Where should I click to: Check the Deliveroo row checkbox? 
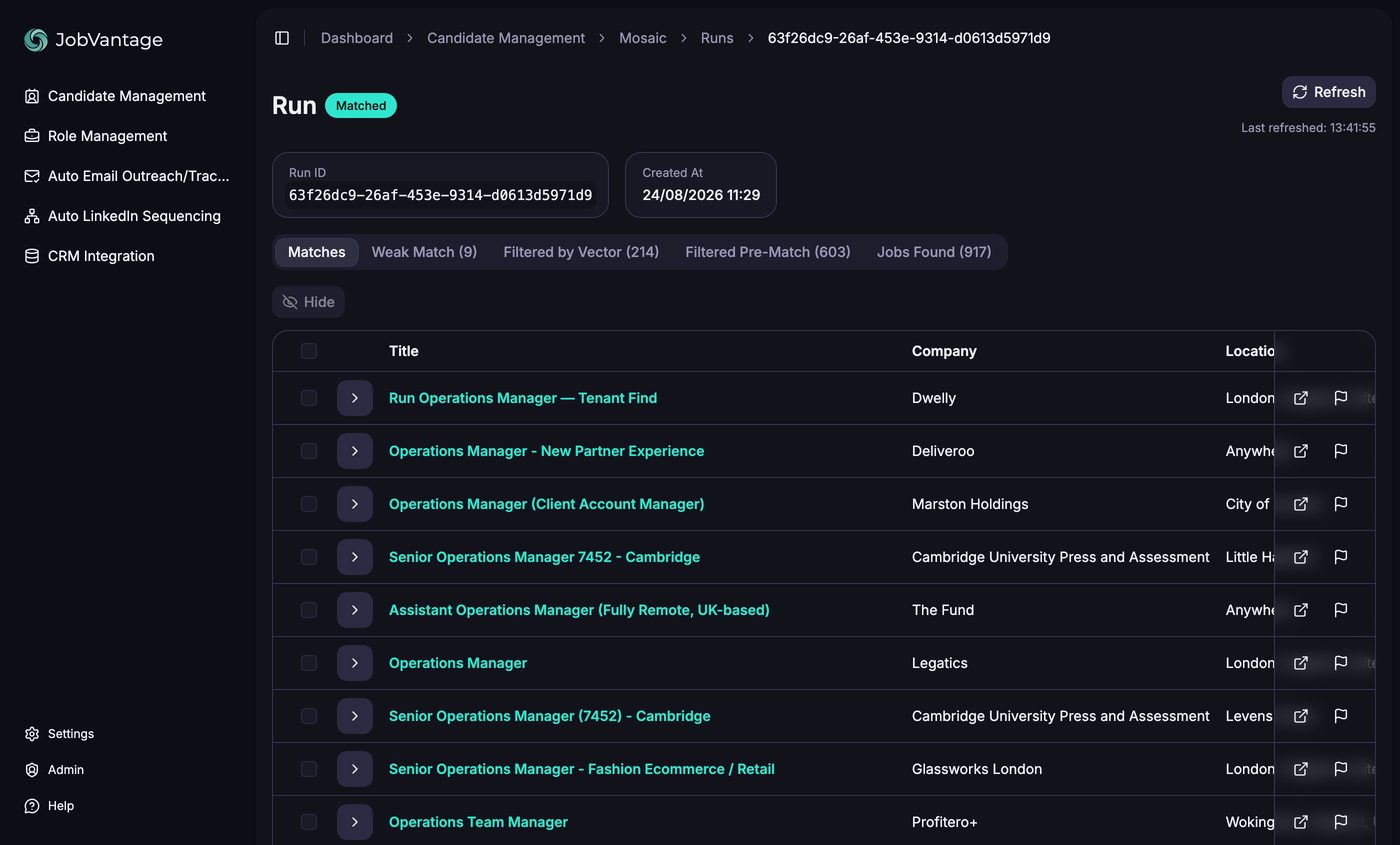point(309,451)
